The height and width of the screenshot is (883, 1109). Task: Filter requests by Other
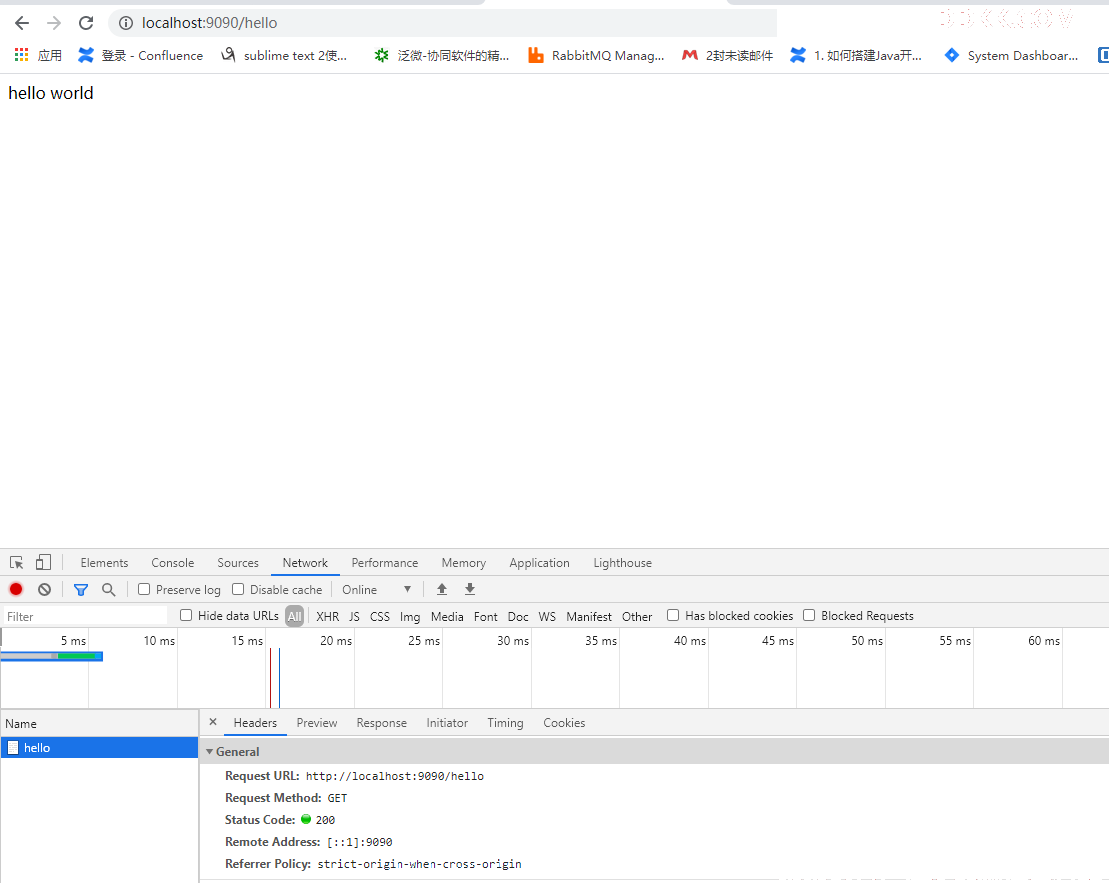[x=637, y=616]
